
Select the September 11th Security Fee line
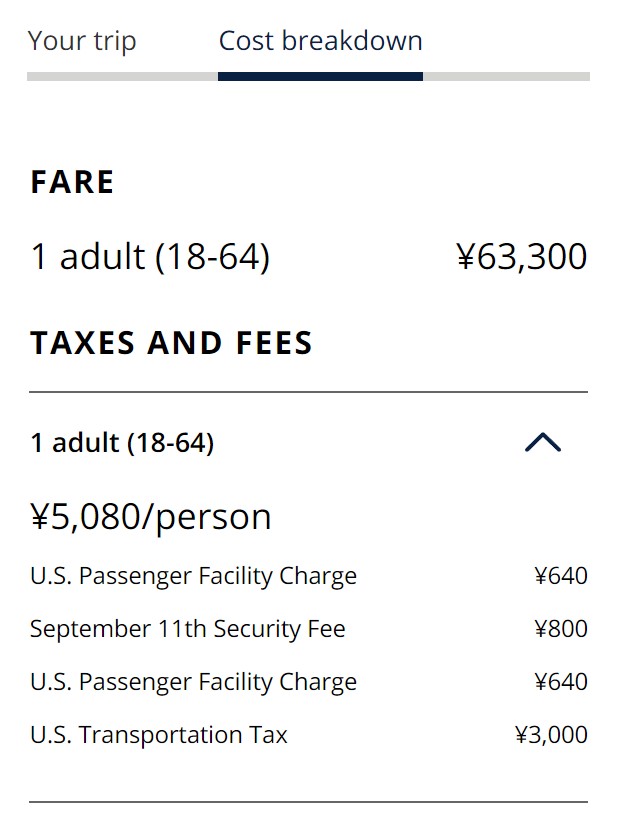pos(188,629)
